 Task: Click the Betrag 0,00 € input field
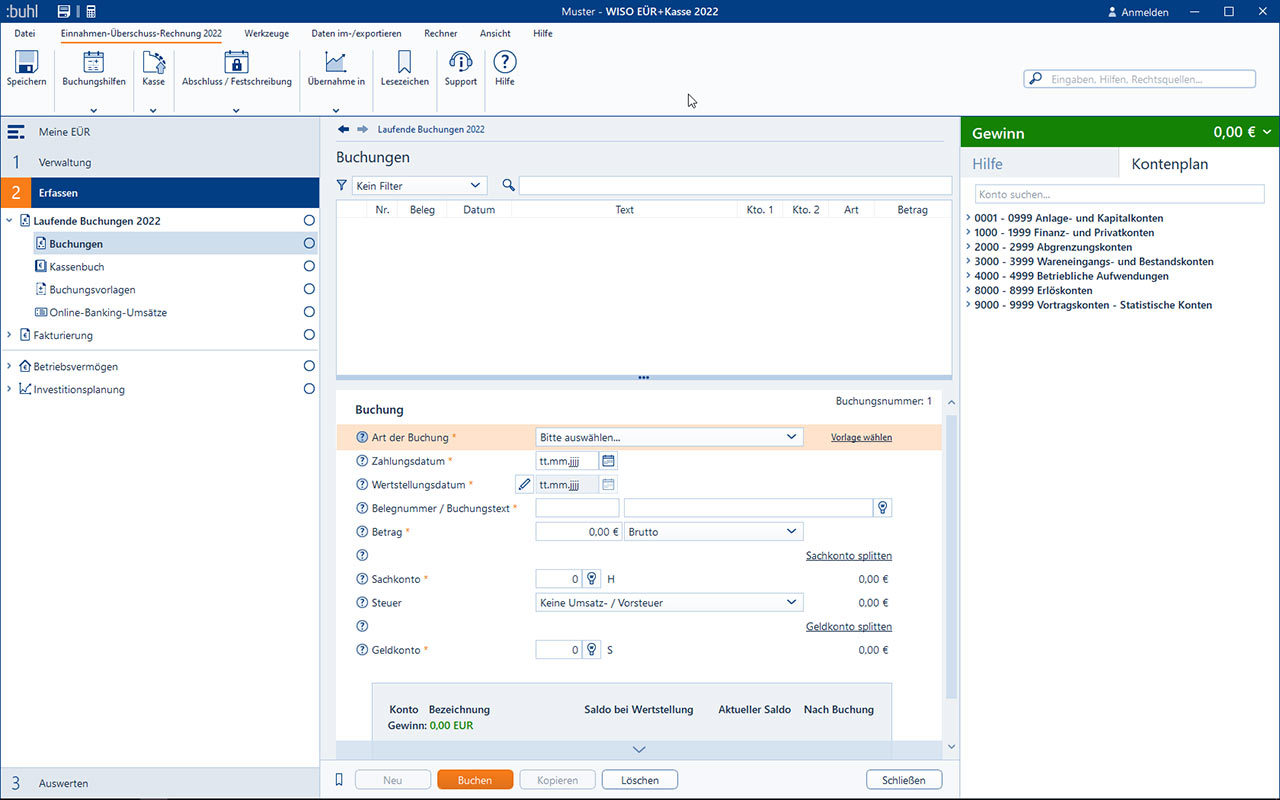(x=578, y=532)
